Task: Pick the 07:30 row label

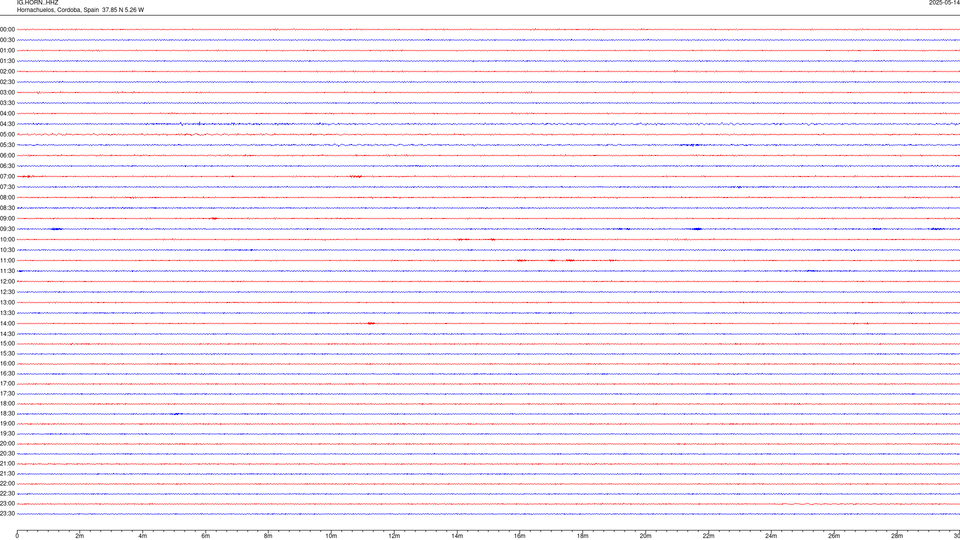Action: 7,187
